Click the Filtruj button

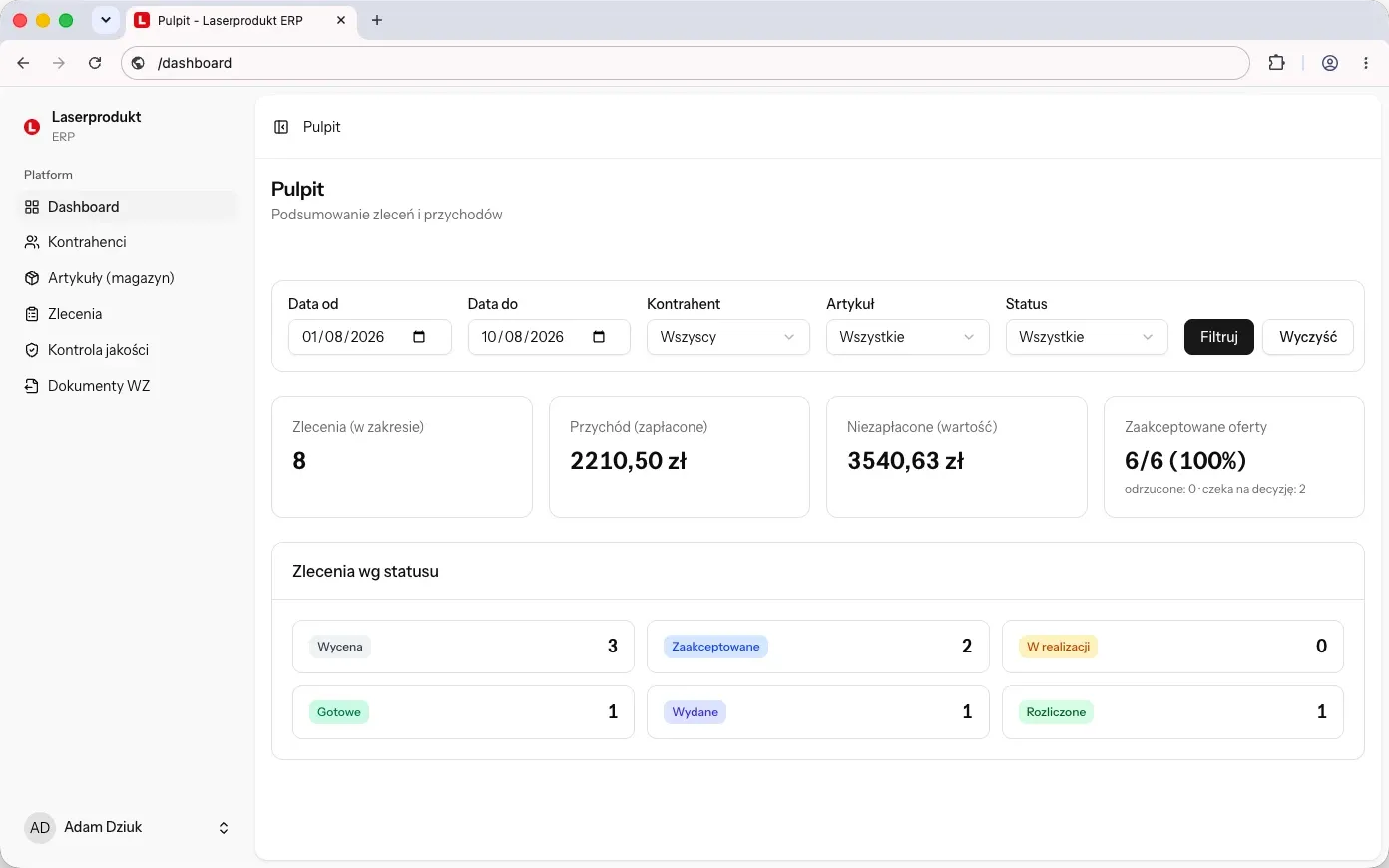click(1219, 337)
